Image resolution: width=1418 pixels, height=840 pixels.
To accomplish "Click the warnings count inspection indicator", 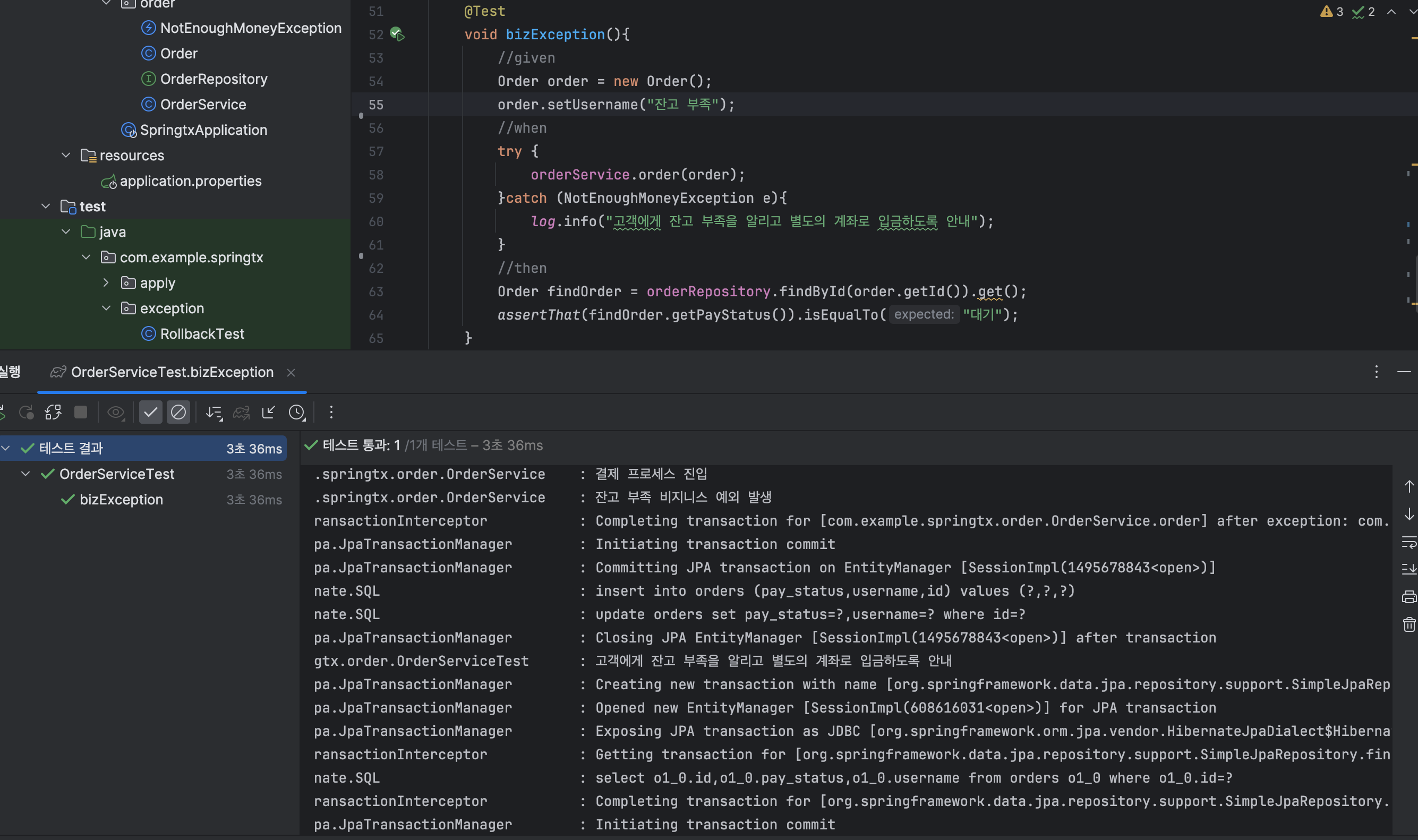I will pos(1331,11).
